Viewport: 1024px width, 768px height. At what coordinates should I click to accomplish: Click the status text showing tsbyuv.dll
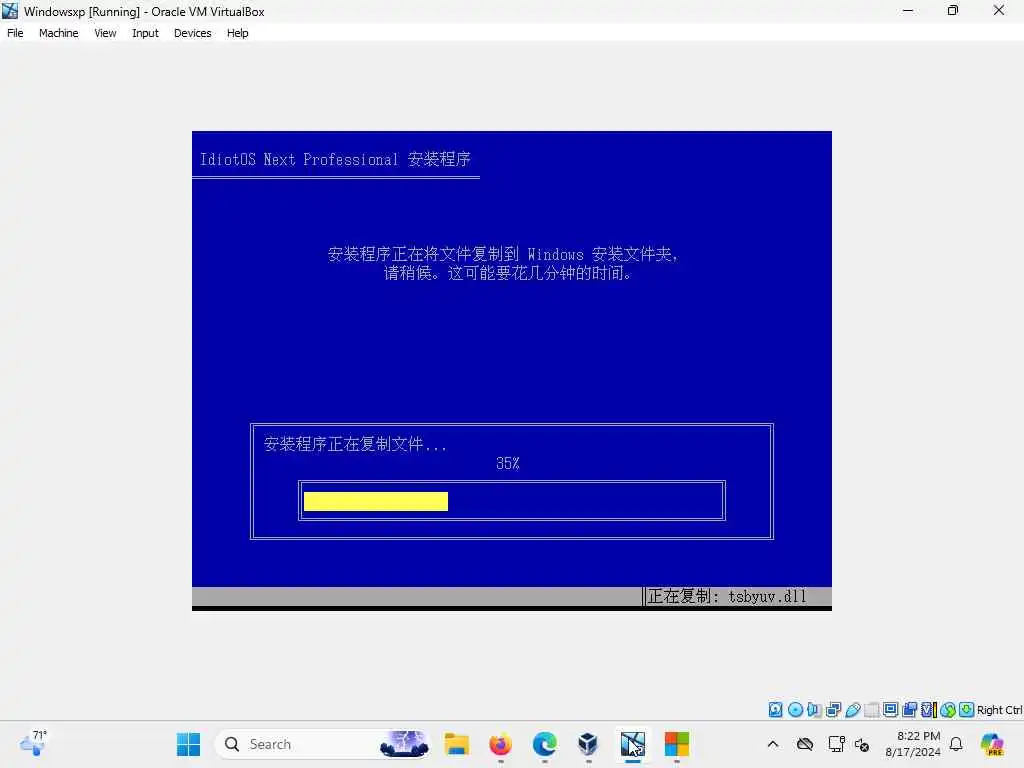click(x=728, y=596)
